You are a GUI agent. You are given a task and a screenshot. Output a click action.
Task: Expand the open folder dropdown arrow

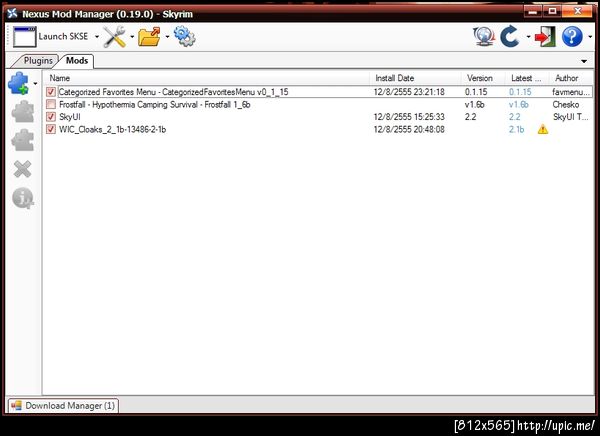pyautogui.click(x=167, y=37)
